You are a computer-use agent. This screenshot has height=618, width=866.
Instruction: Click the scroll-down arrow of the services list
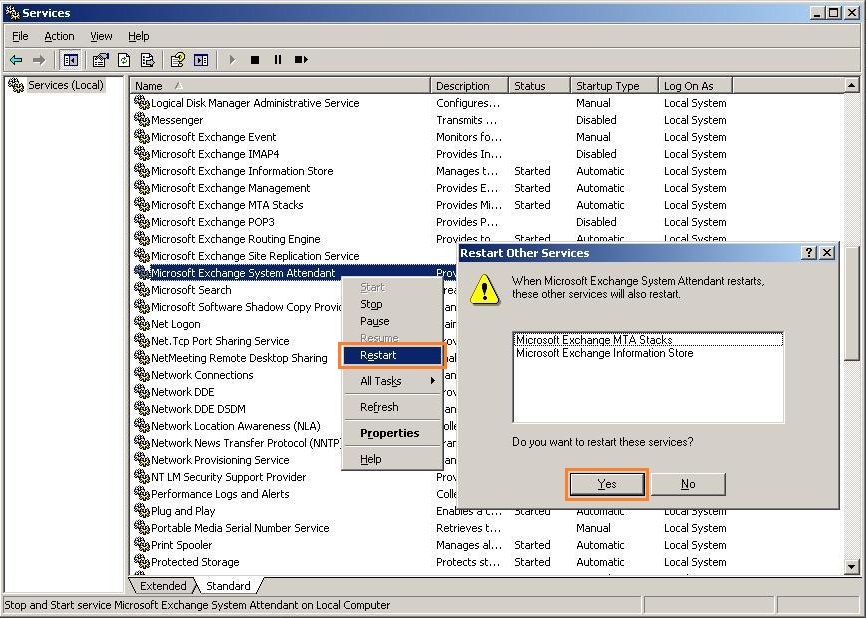852,567
